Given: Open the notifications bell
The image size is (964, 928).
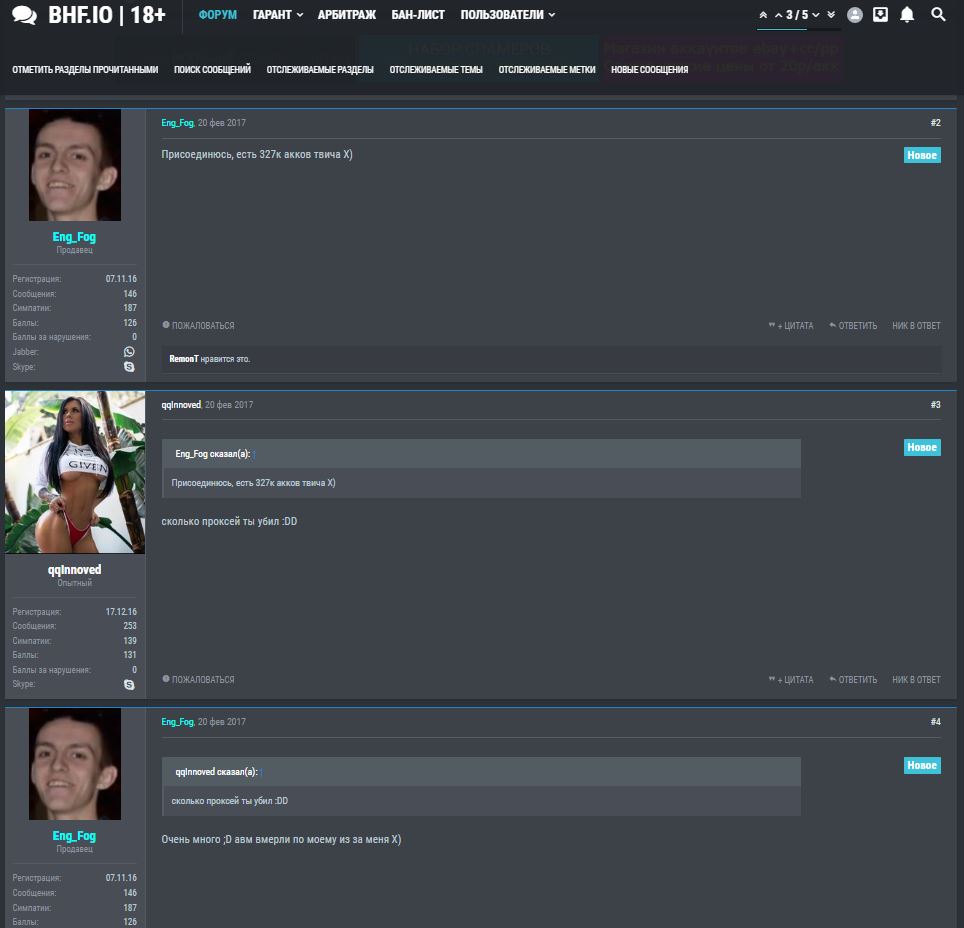Looking at the screenshot, I should pos(907,15).
